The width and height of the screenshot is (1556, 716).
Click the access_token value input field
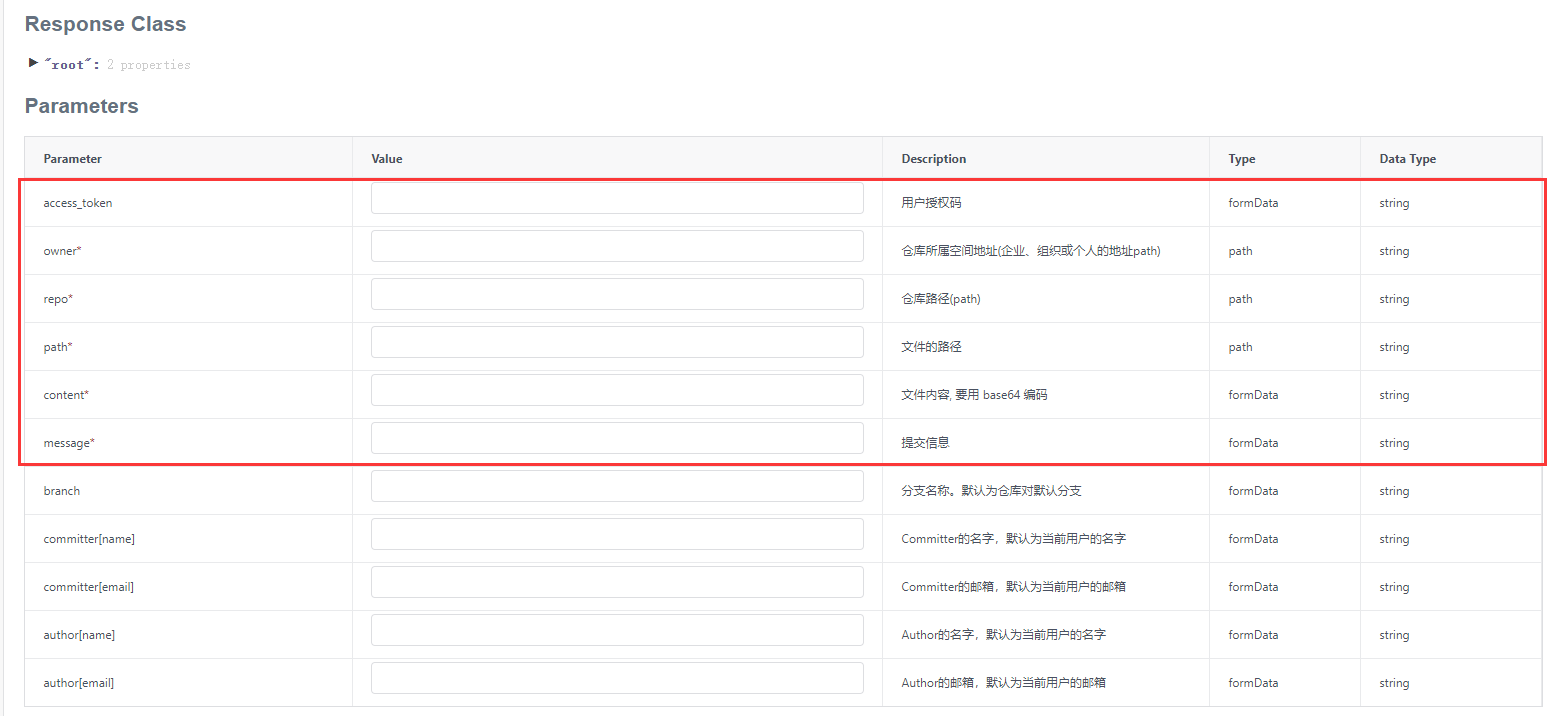pos(617,198)
